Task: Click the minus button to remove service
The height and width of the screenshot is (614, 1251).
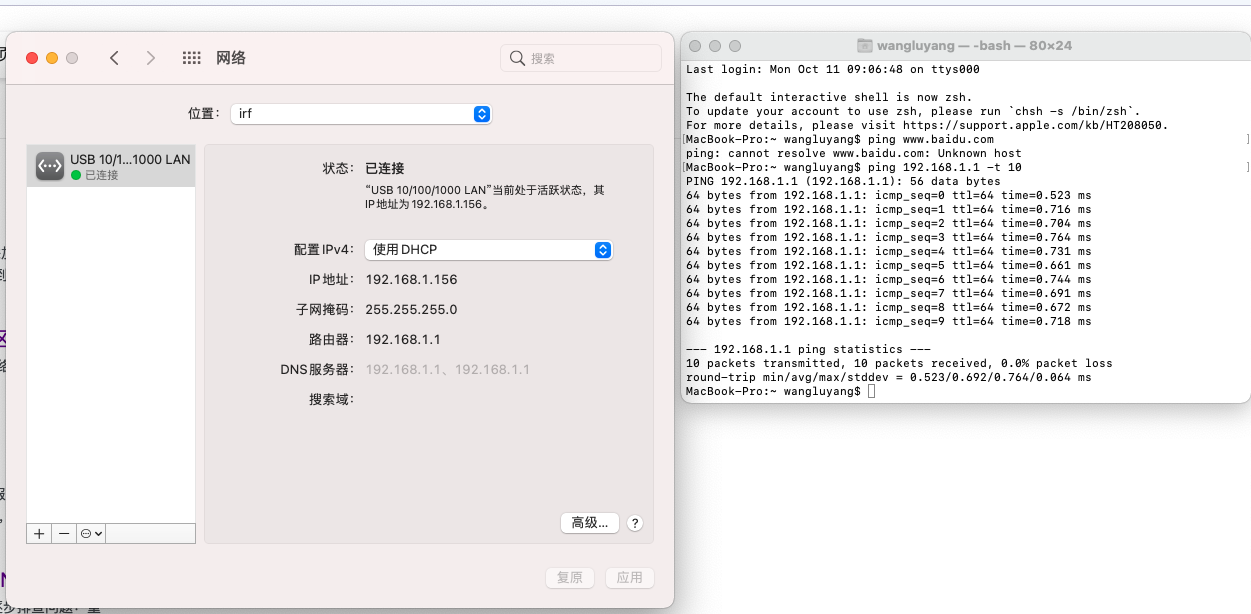Action: (x=64, y=534)
